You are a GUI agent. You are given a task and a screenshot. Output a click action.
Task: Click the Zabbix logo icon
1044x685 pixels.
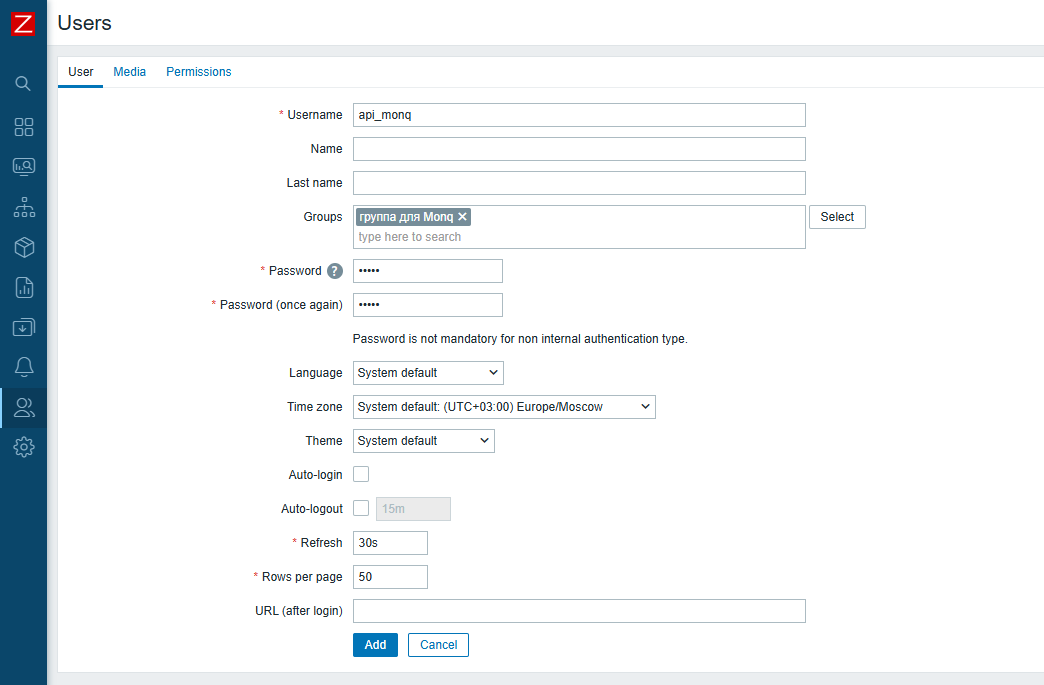[x=23, y=24]
